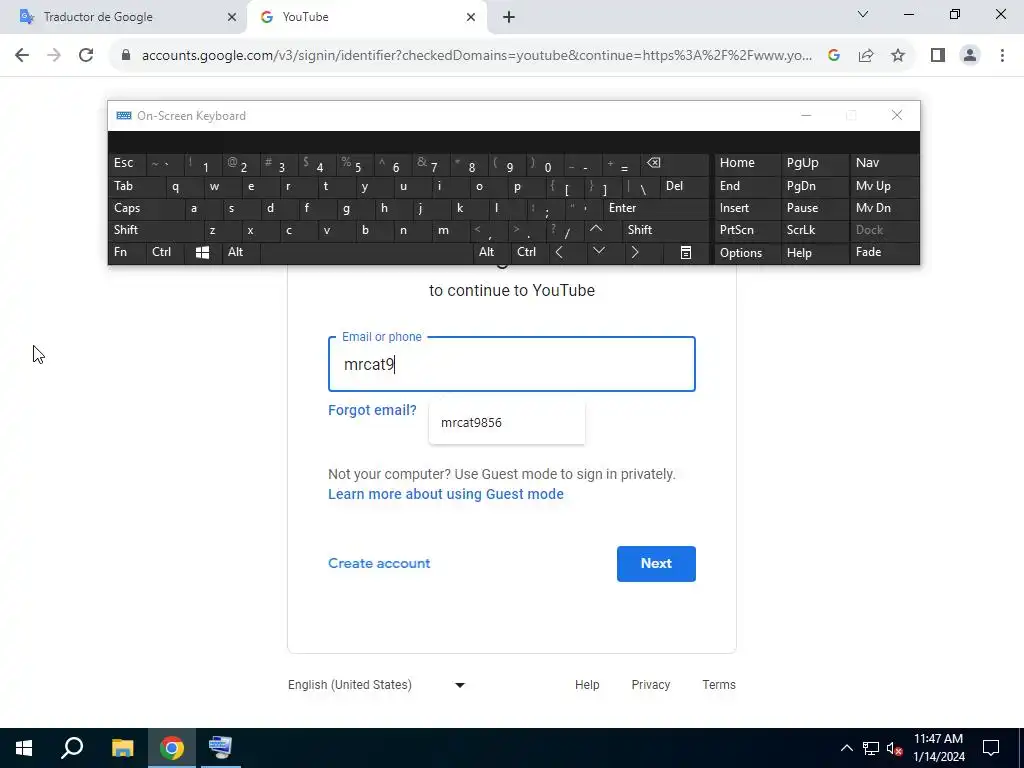The width and height of the screenshot is (1024, 768).
Task: Toggle right Ctrl key on keyboard
Action: pos(528,252)
